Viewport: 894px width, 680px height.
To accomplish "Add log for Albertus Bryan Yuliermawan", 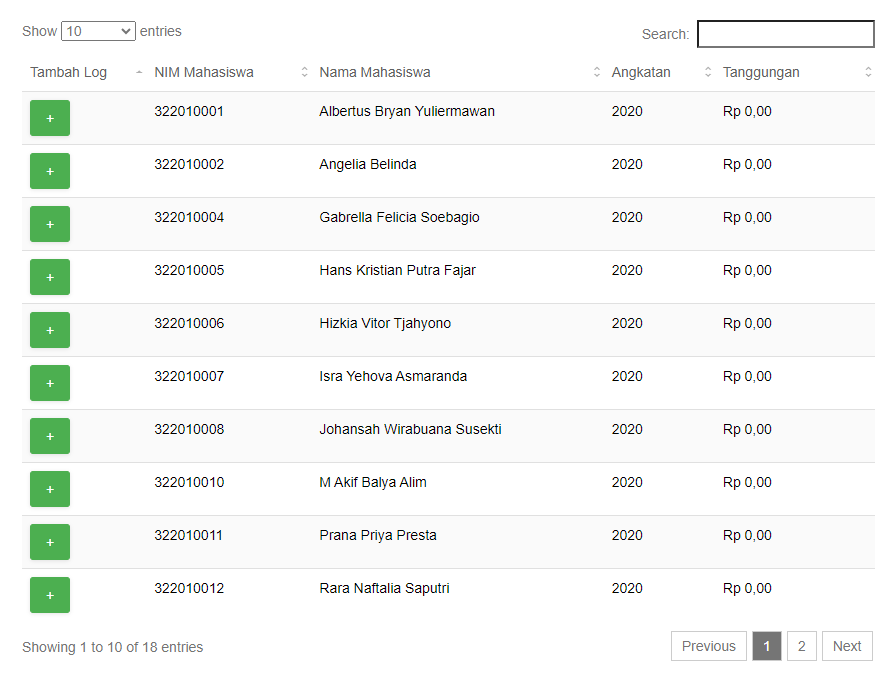I will pyautogui.click(x=50, y=118).
